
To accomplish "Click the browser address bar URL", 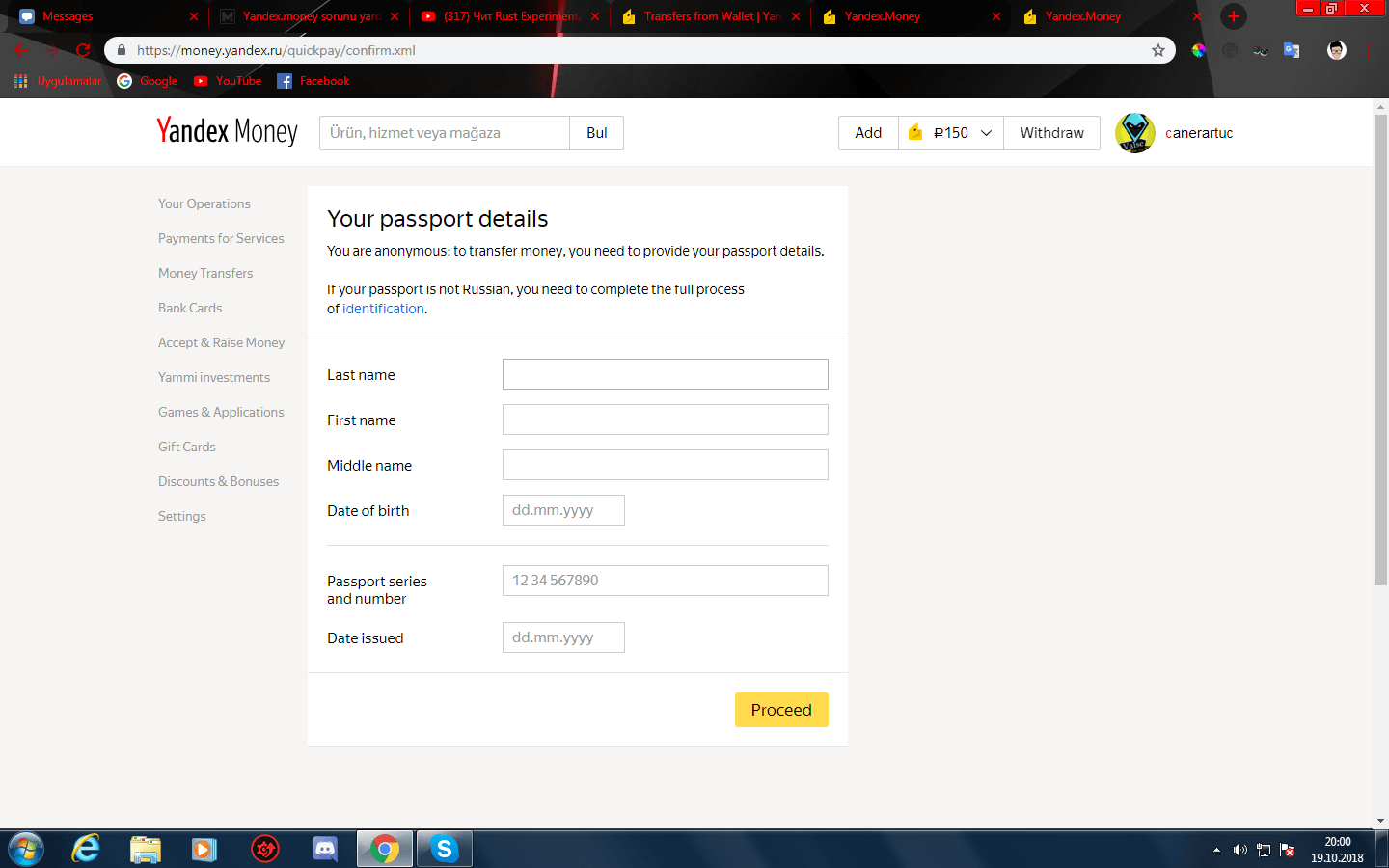I will click(276, 50).
